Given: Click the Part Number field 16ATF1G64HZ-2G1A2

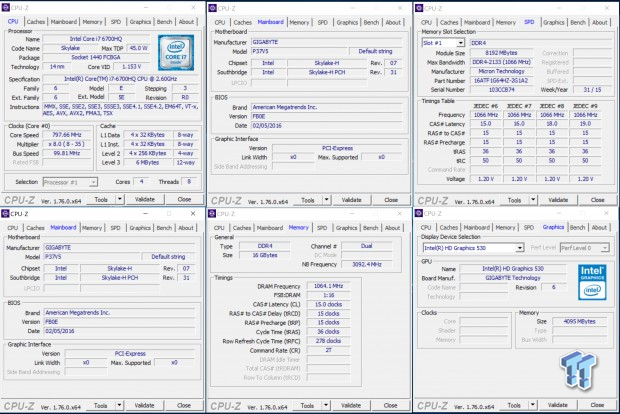Looking at the screenshot, I should coord(501,80).
